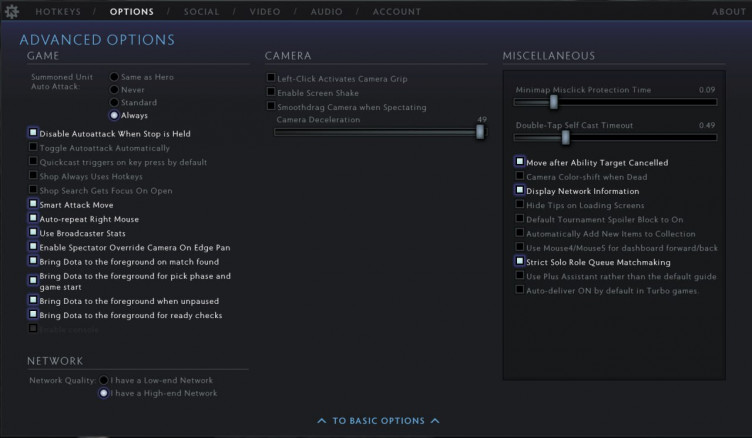The width and height of the screenshot is (752, 438).
Task: Check Left-Click Activates Camera Grip
Action: (x=270, y=78)
